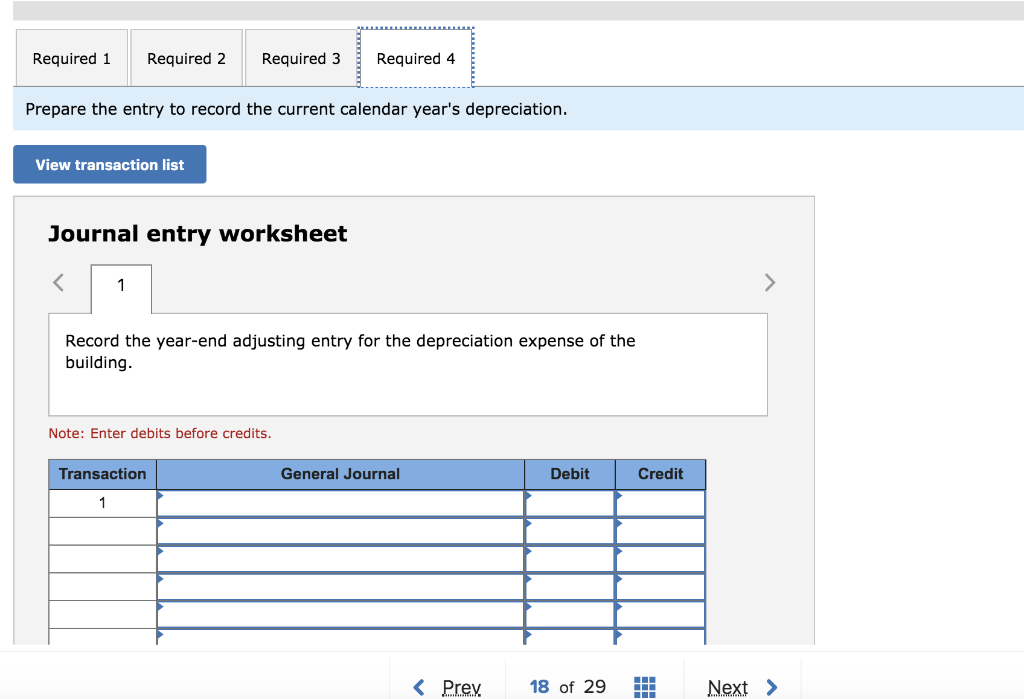Screen dimensions: 1024x699
Task: Open General Journal dropdown in third row
Action: click(x=340, y=559)
